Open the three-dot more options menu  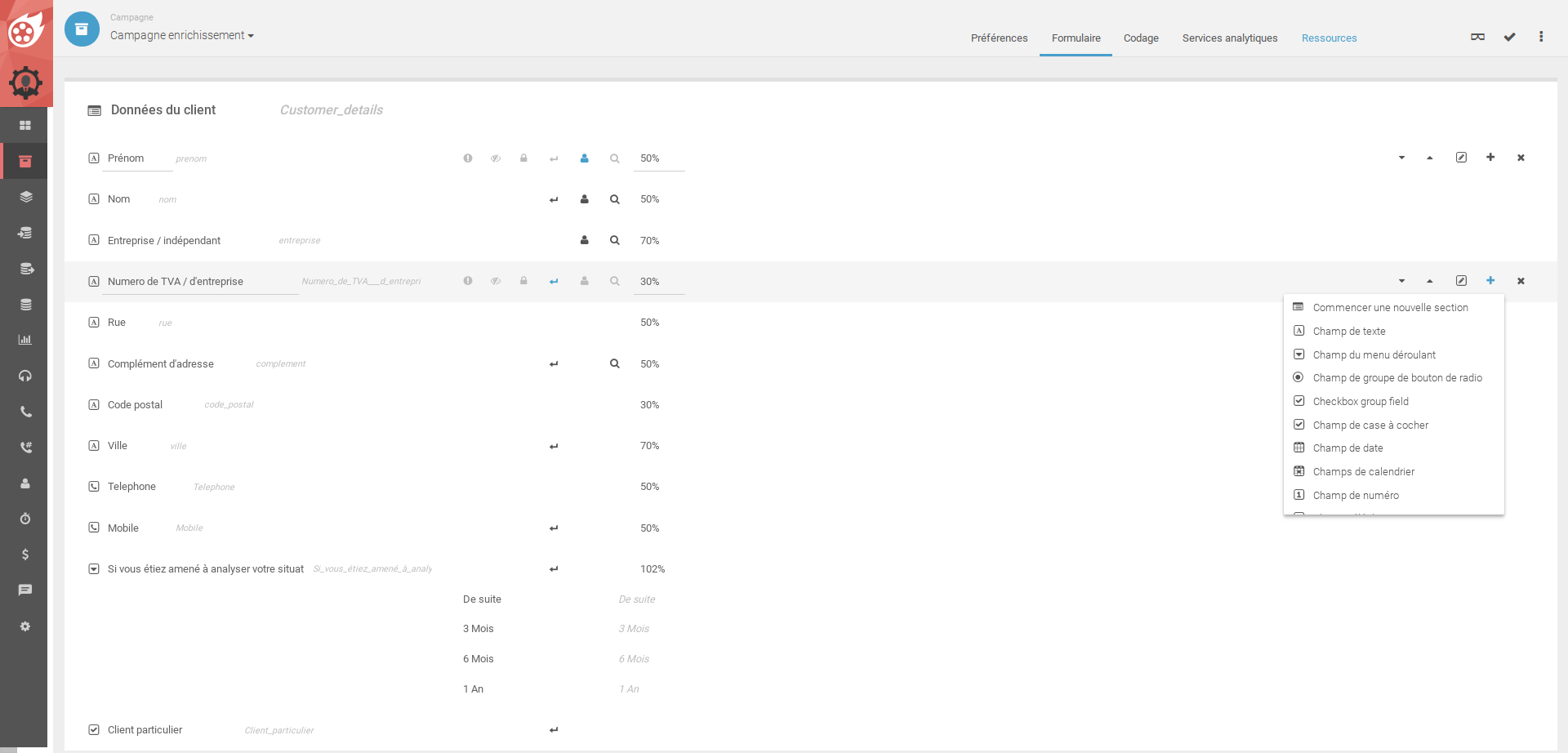coord(1541,37)
